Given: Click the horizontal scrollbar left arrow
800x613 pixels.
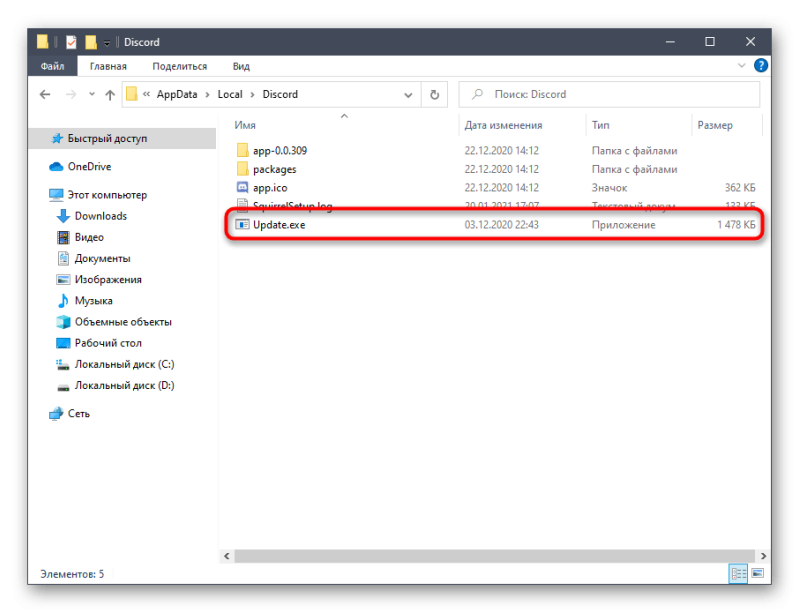Looking at the screenshot, I should pos(227,556).
